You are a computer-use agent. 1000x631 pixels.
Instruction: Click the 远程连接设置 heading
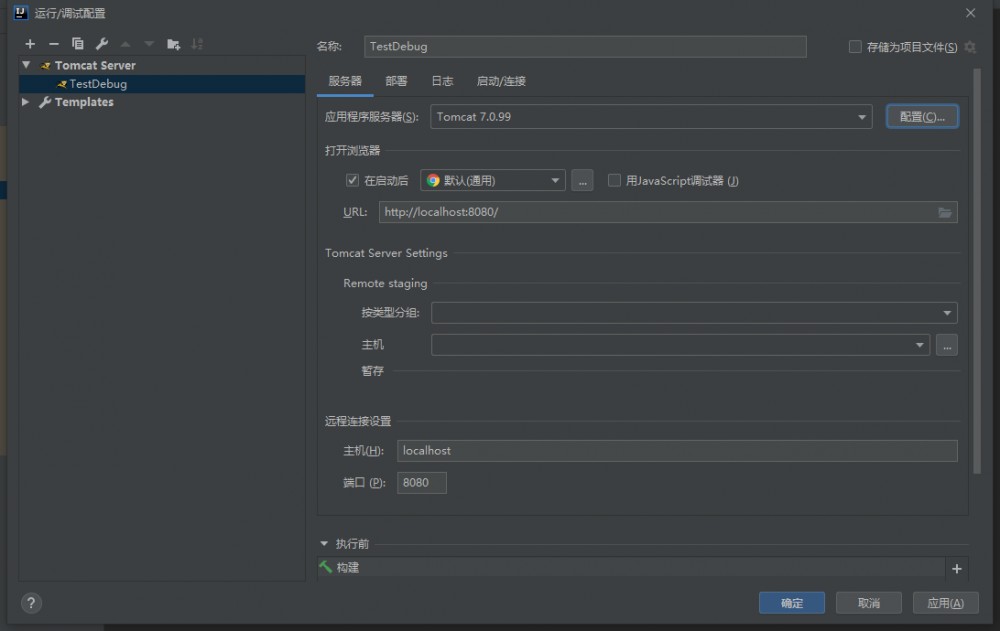(358, 421)
